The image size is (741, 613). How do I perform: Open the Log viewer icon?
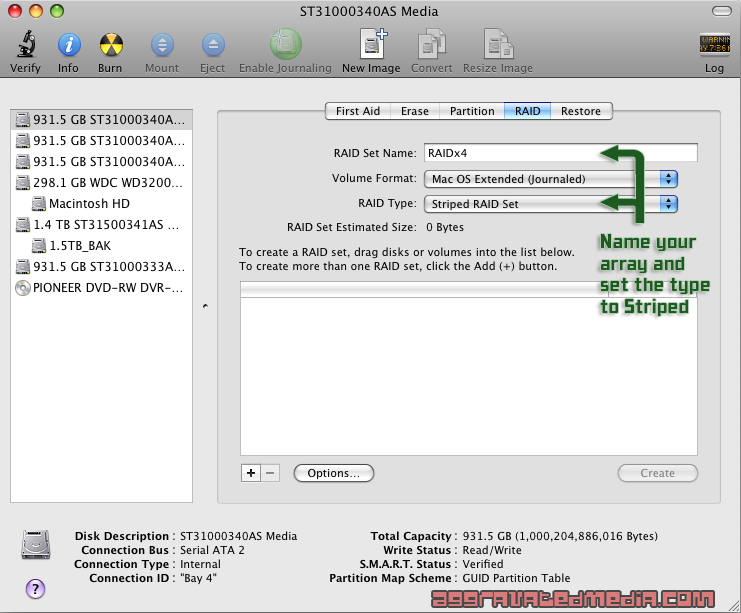(x=715, y=44)
